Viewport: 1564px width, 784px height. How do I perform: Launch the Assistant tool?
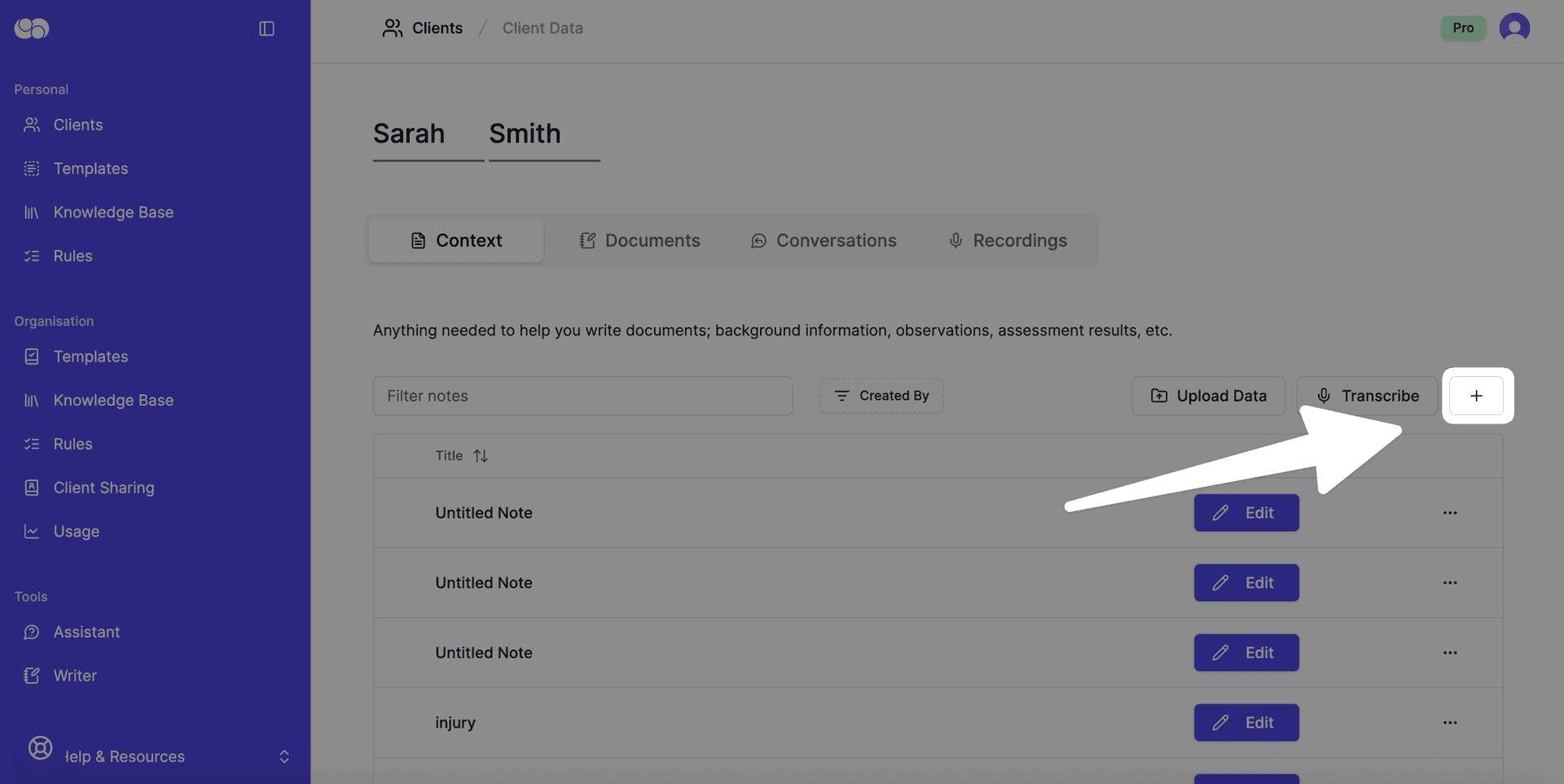[87, 632]
